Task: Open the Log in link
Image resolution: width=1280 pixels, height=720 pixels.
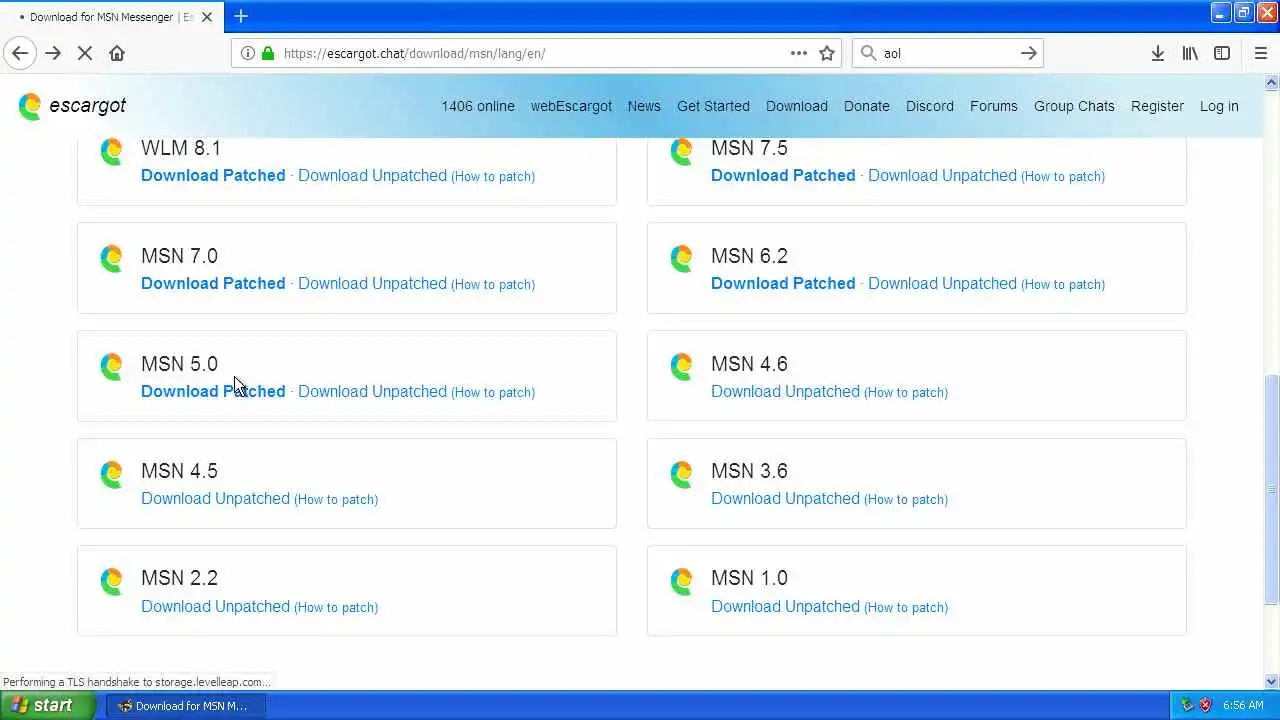Action: pos(1219,106)
